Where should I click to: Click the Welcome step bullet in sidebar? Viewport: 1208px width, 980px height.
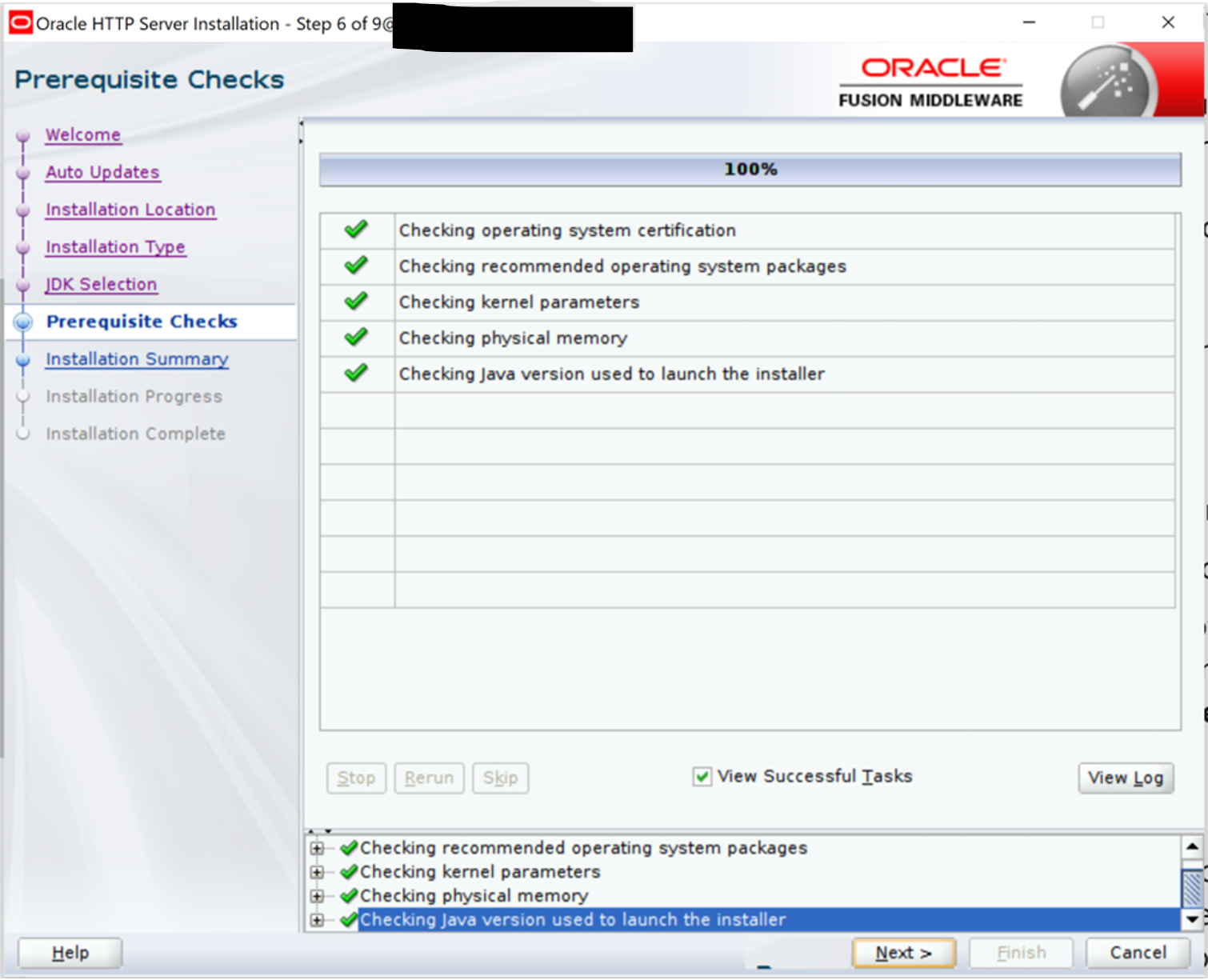pos(23,136)
